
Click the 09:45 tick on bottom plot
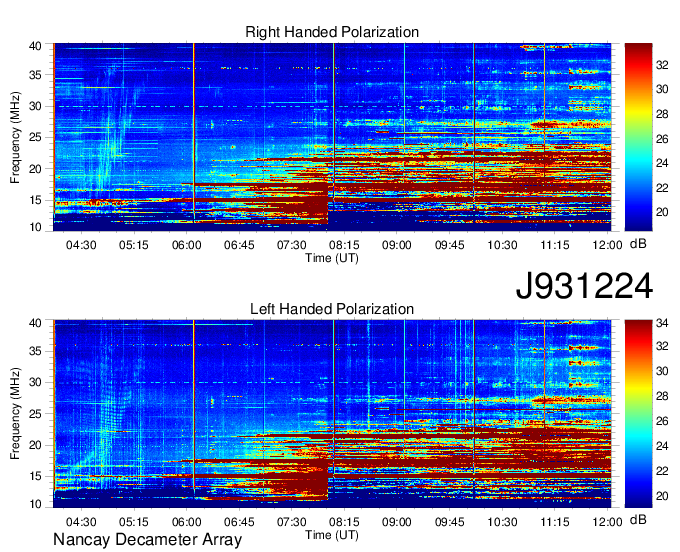click(450, 522)
